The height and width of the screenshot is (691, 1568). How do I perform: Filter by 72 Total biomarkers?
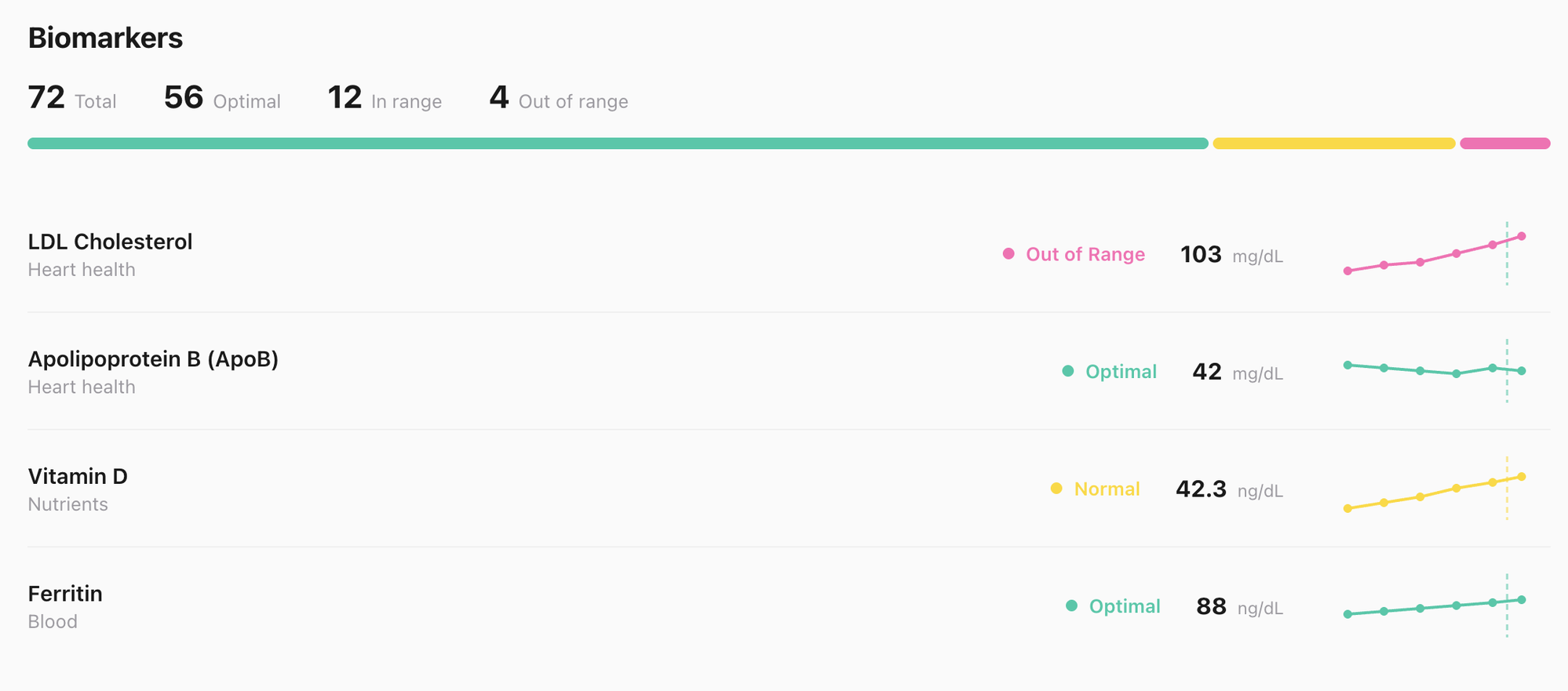pos(71,99)
